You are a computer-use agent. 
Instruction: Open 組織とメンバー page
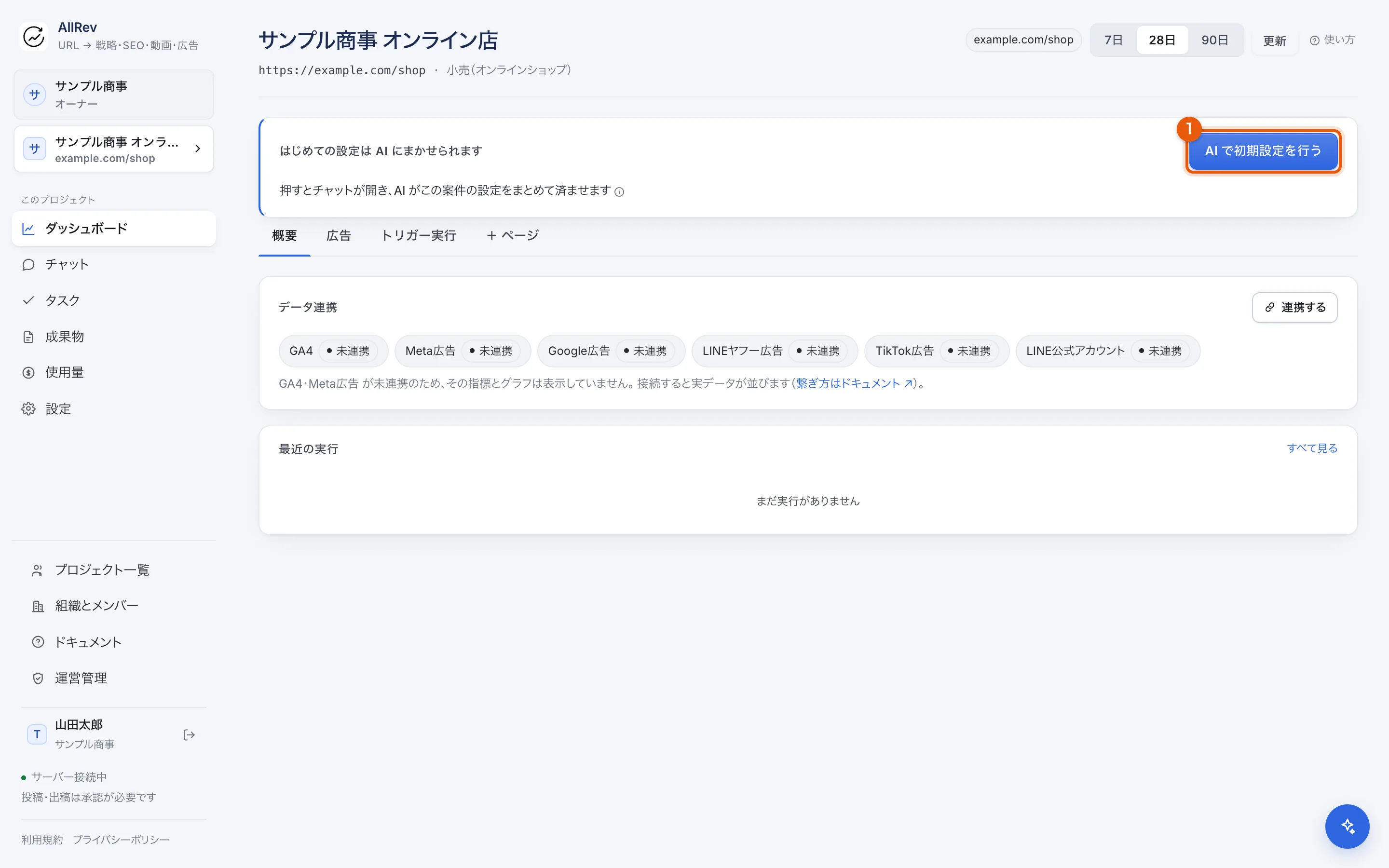[x=114, y=606]
